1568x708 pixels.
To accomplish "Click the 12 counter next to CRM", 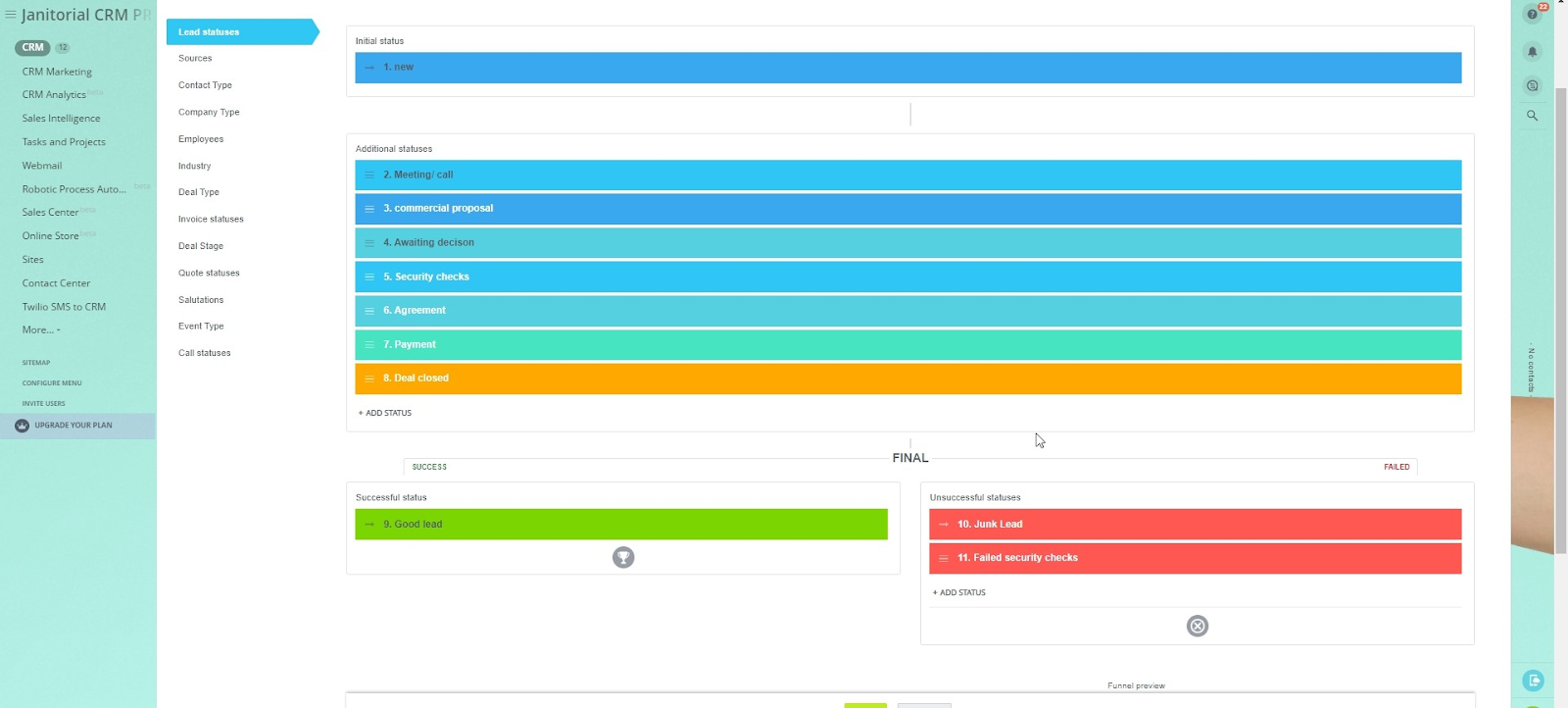I will (x=63, y=47).
